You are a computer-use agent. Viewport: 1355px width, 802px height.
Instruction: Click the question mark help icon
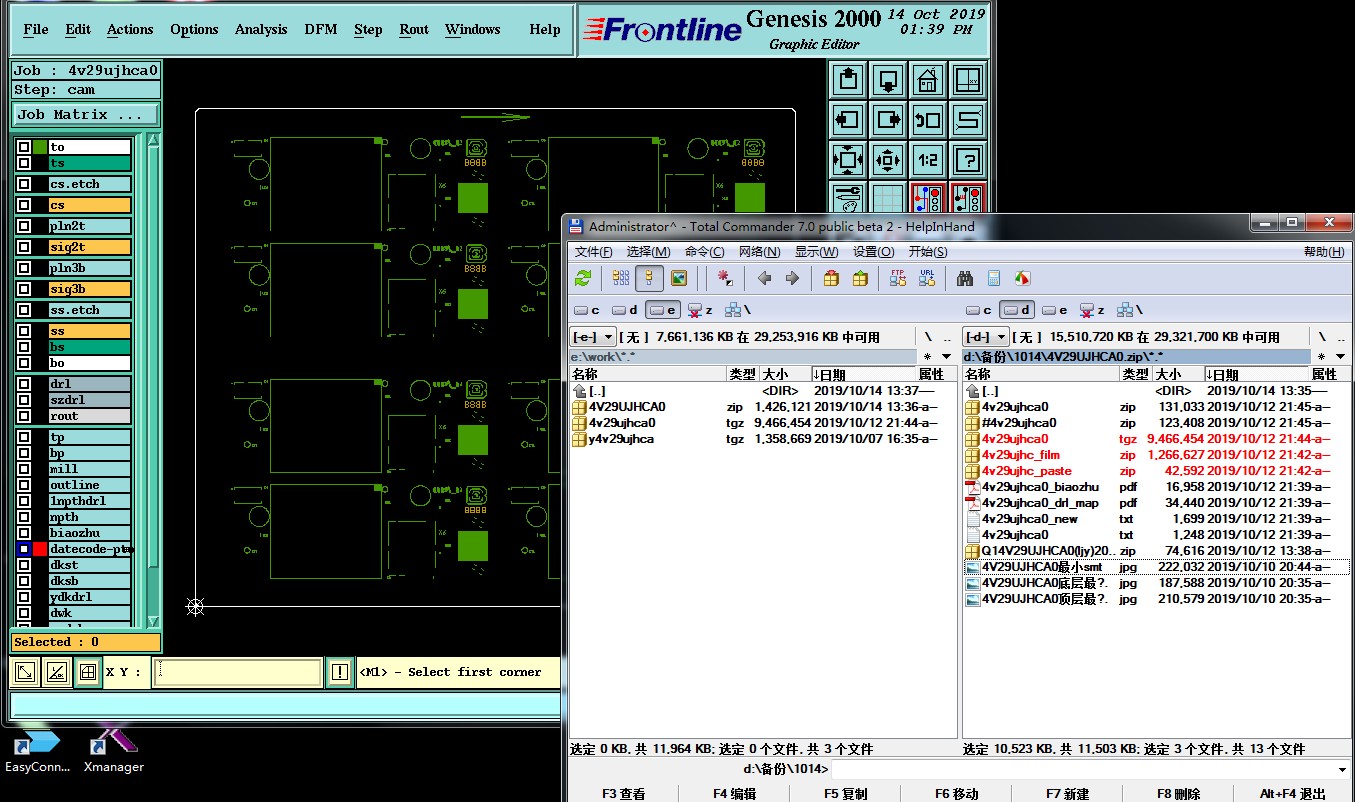click(967, 159)
